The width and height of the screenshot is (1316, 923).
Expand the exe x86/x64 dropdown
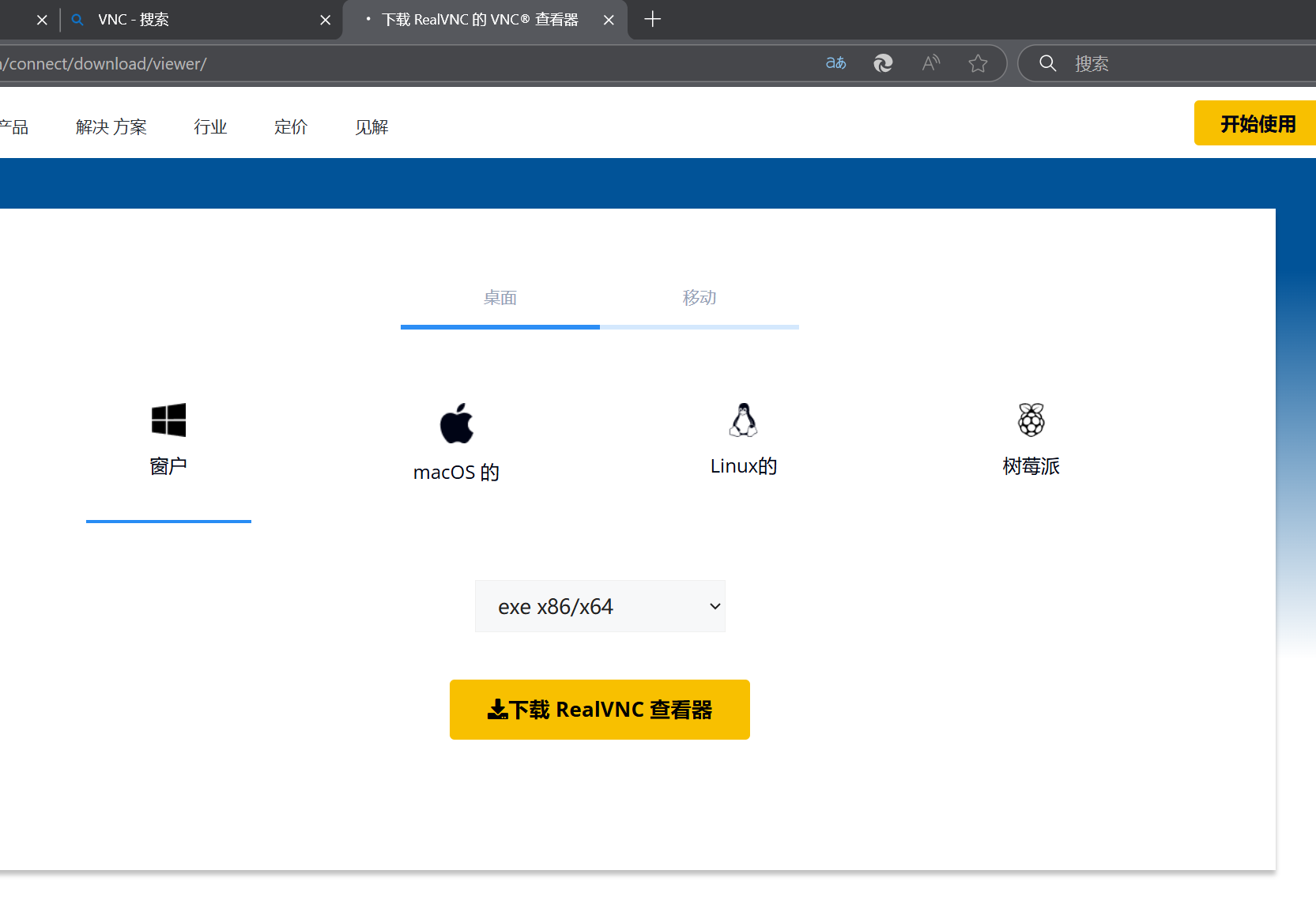pyautogui.click(x=600, y=606)
